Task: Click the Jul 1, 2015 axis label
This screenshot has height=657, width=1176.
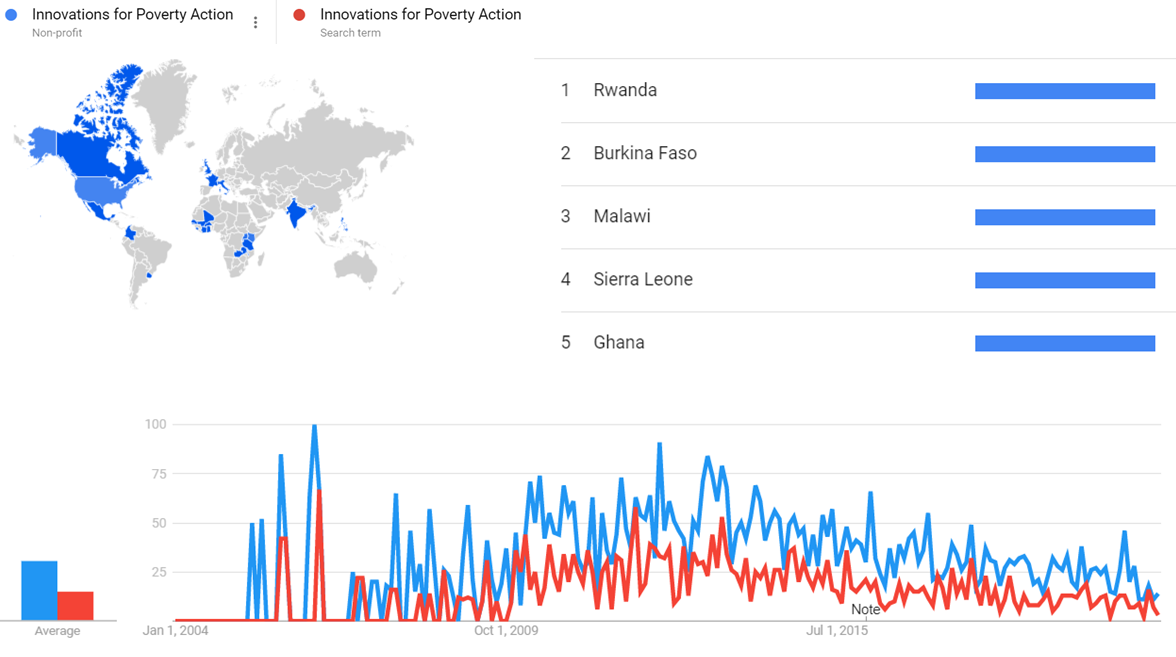Action: click(x=838, y=630)
